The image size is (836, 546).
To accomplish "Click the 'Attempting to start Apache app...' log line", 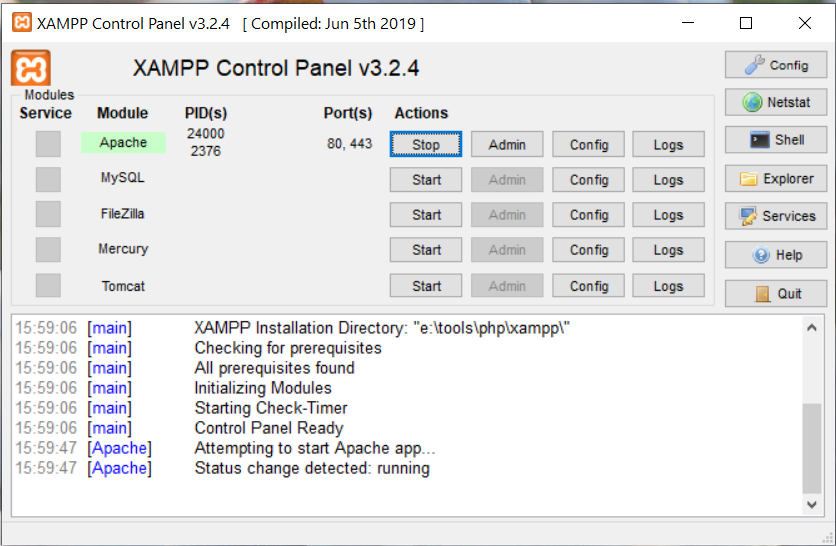I will 315,448.
